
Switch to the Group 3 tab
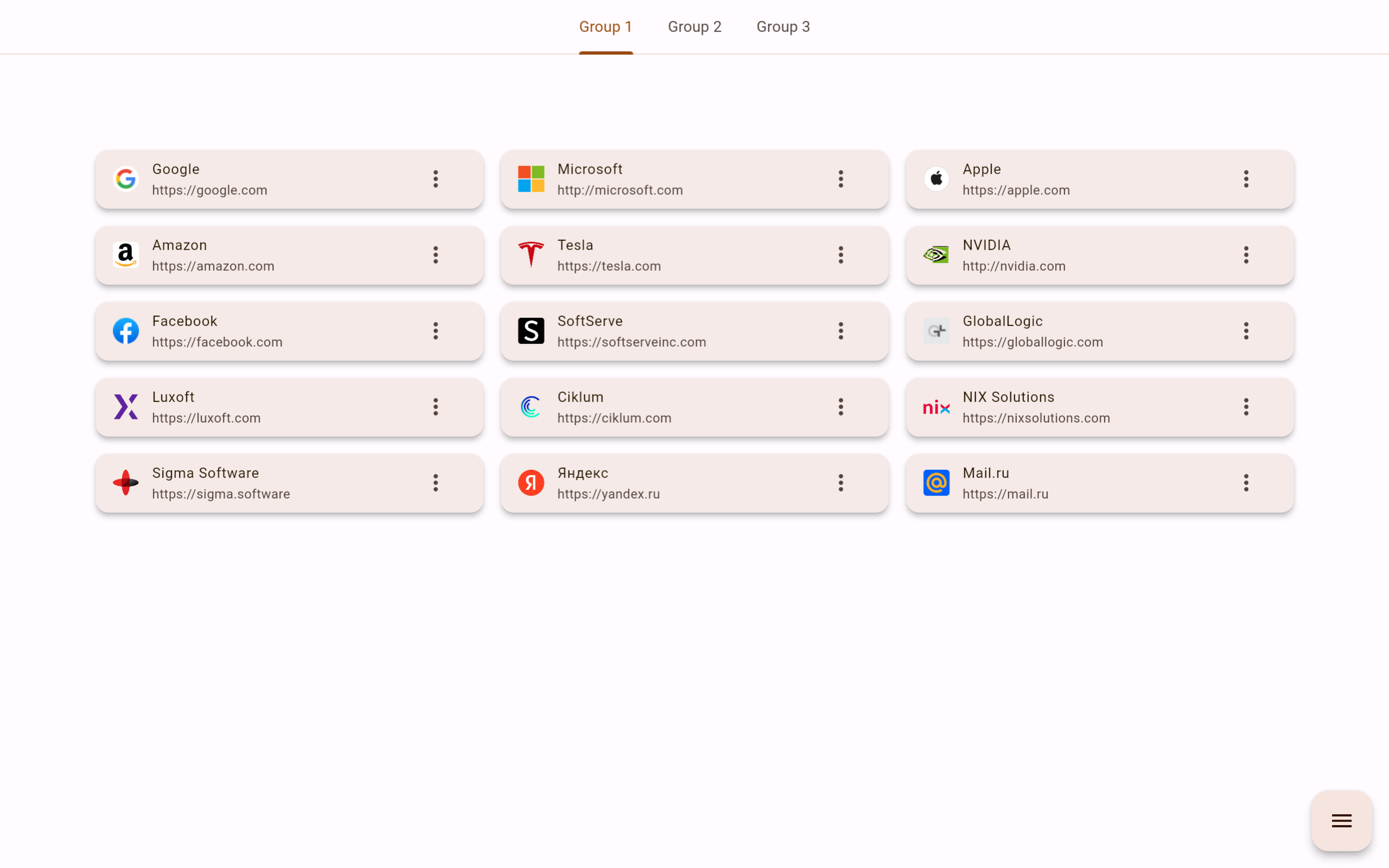pos(783,27)
